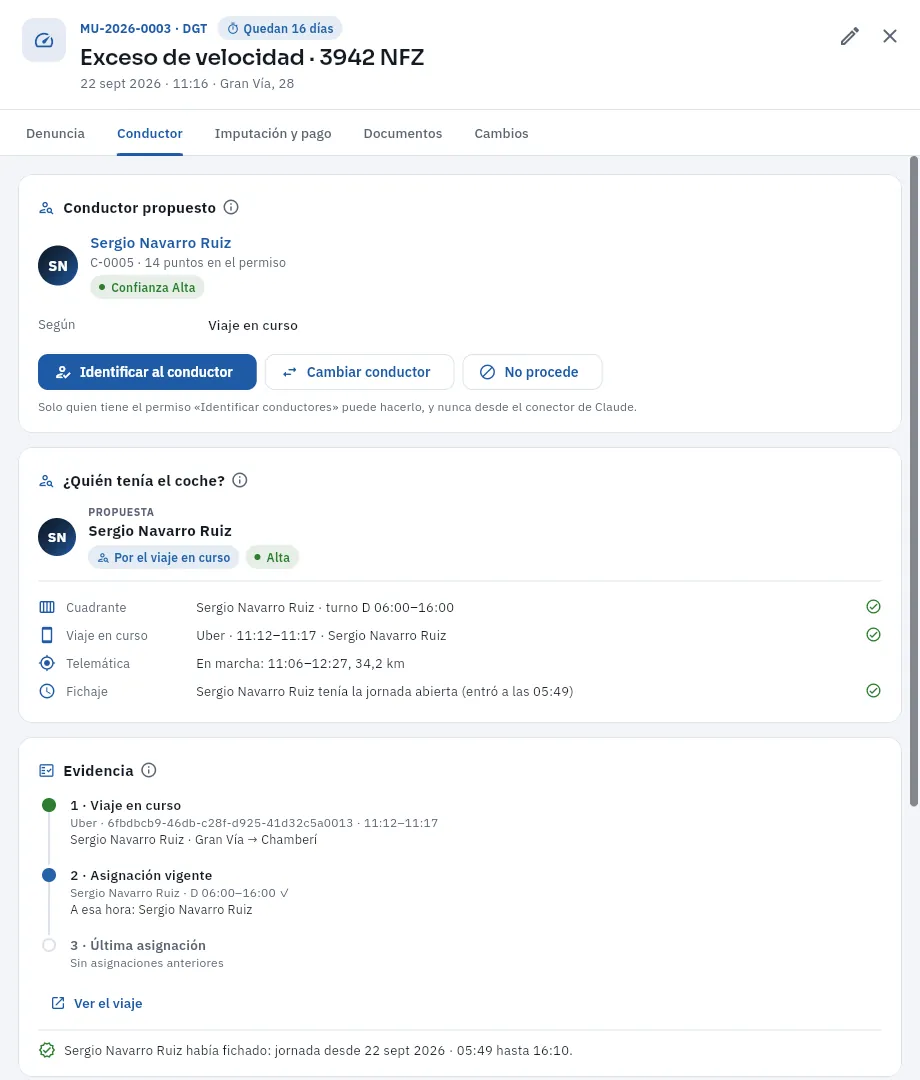This screenshot has width=920, height=1080.
Task: Open info icon beside Conductor propuesto
Action: pos(231,207)
